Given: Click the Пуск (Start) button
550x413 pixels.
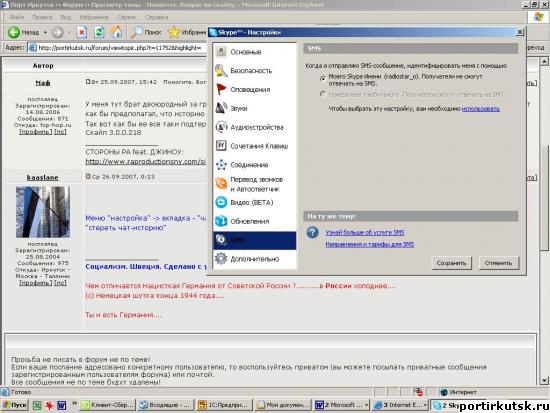Looking at the screenshot, I should 15,405.
